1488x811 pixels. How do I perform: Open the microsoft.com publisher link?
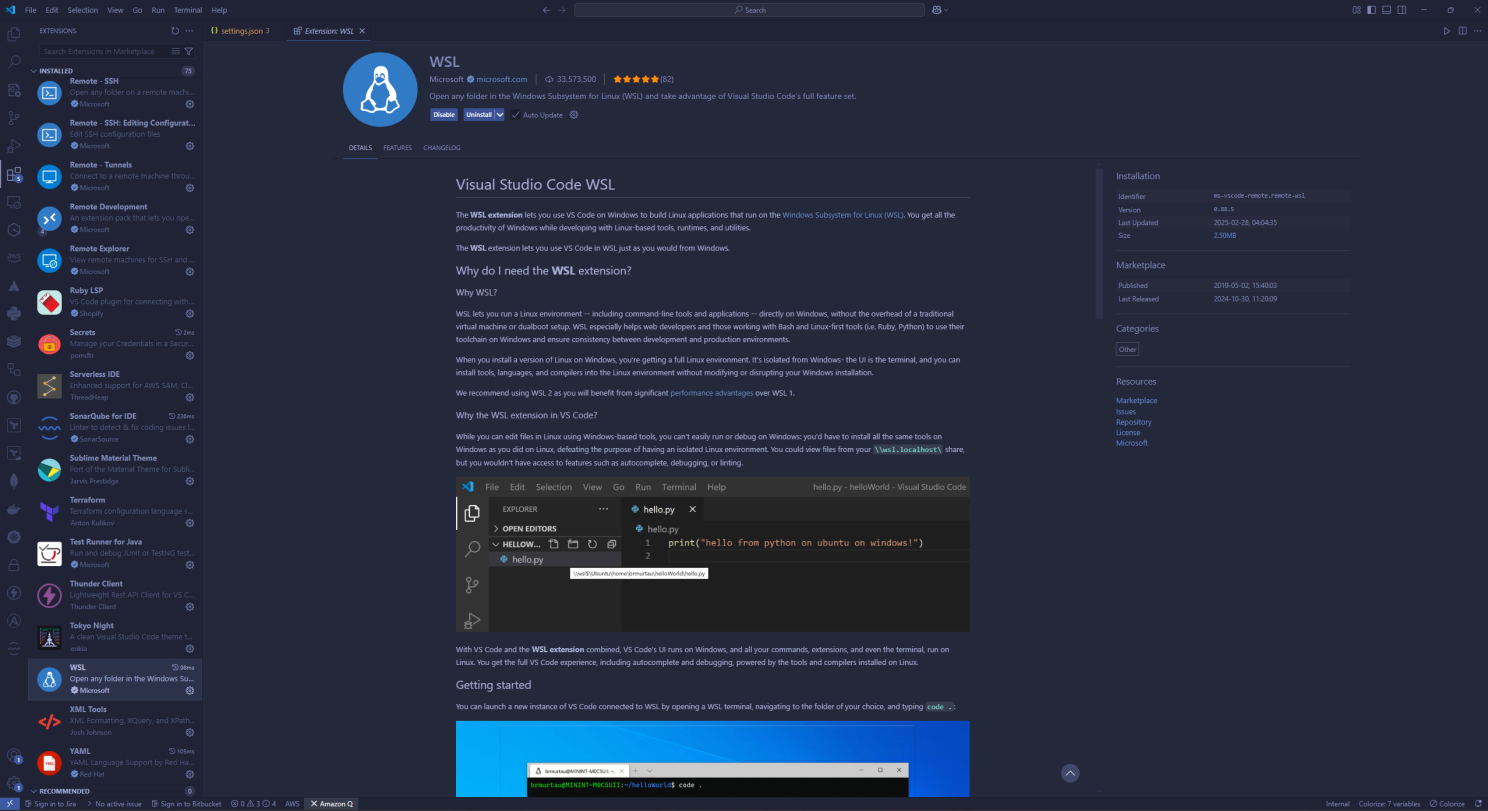point(501,79)
